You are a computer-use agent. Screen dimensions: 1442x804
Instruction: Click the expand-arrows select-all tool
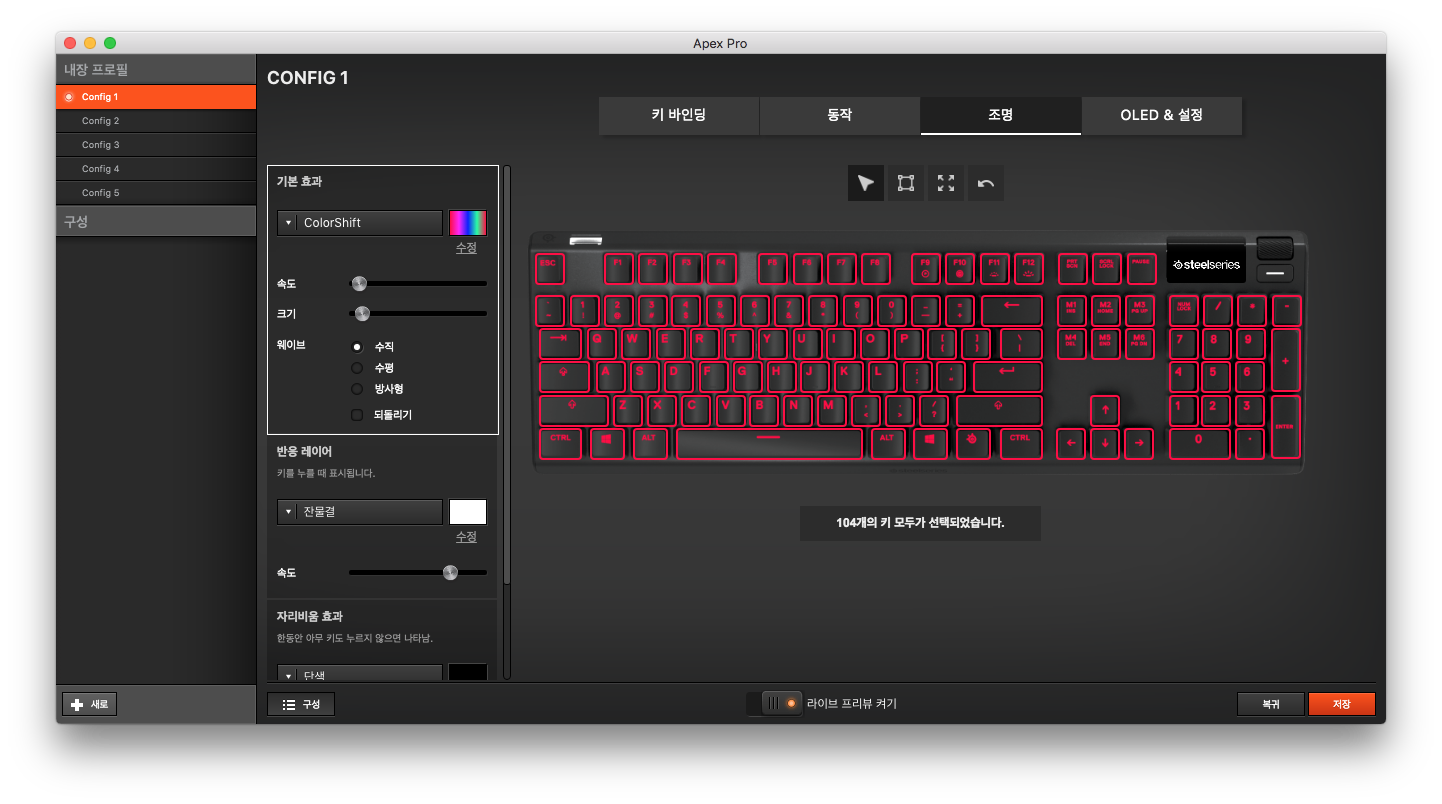coord(946,183)
